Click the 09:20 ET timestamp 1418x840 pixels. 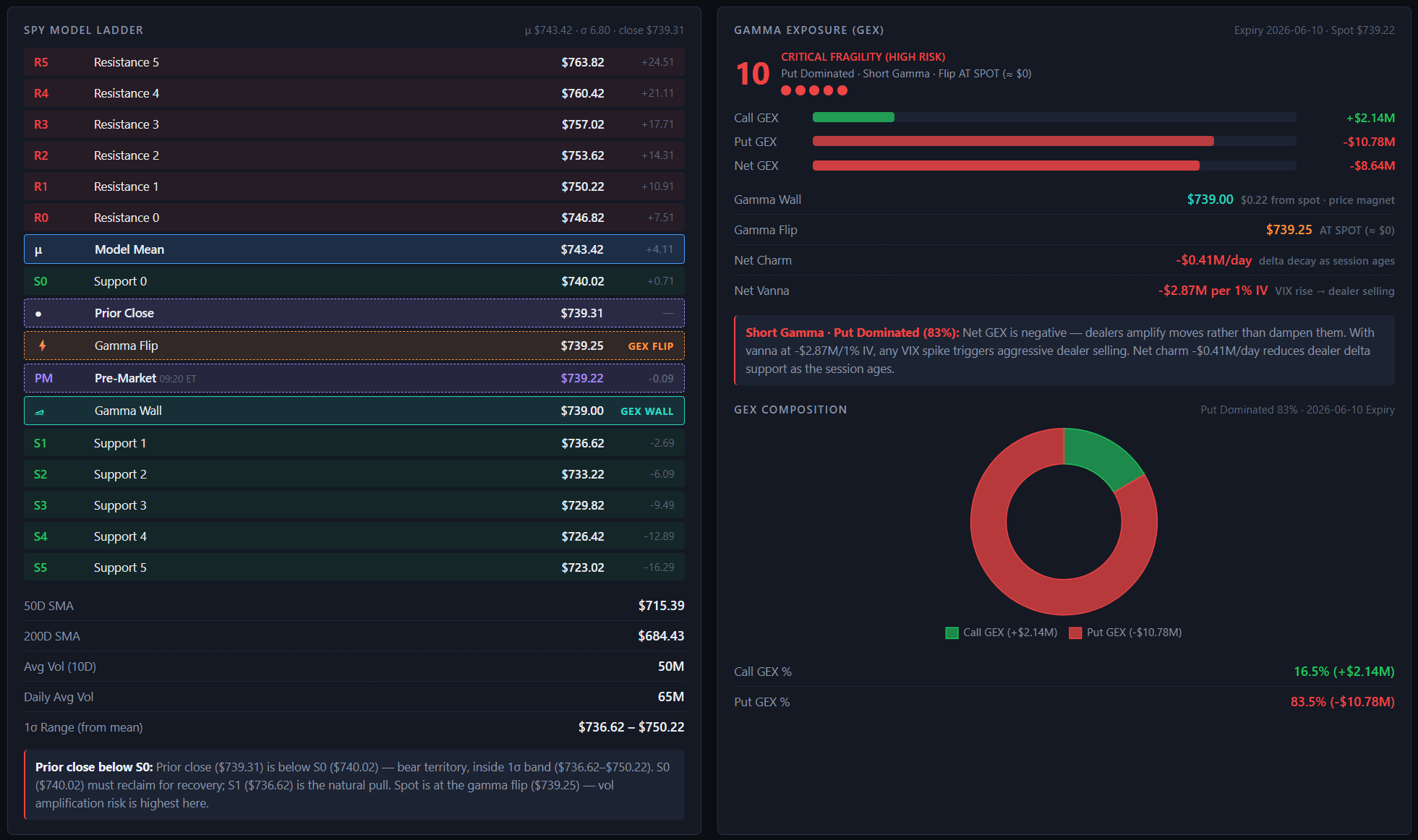[x=178, y=379]
